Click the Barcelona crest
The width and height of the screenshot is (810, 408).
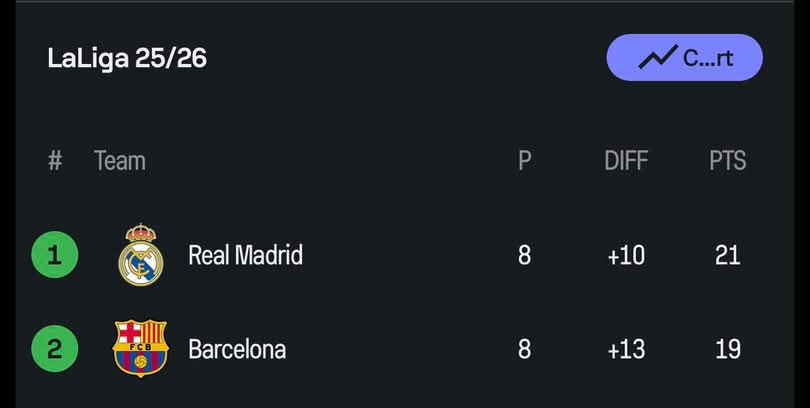(x=140, y=348)
